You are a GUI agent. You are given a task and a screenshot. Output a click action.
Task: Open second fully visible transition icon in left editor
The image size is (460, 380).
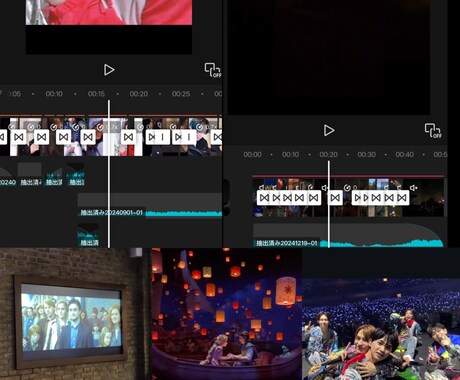pyautogui.click(x=42, y=137)
